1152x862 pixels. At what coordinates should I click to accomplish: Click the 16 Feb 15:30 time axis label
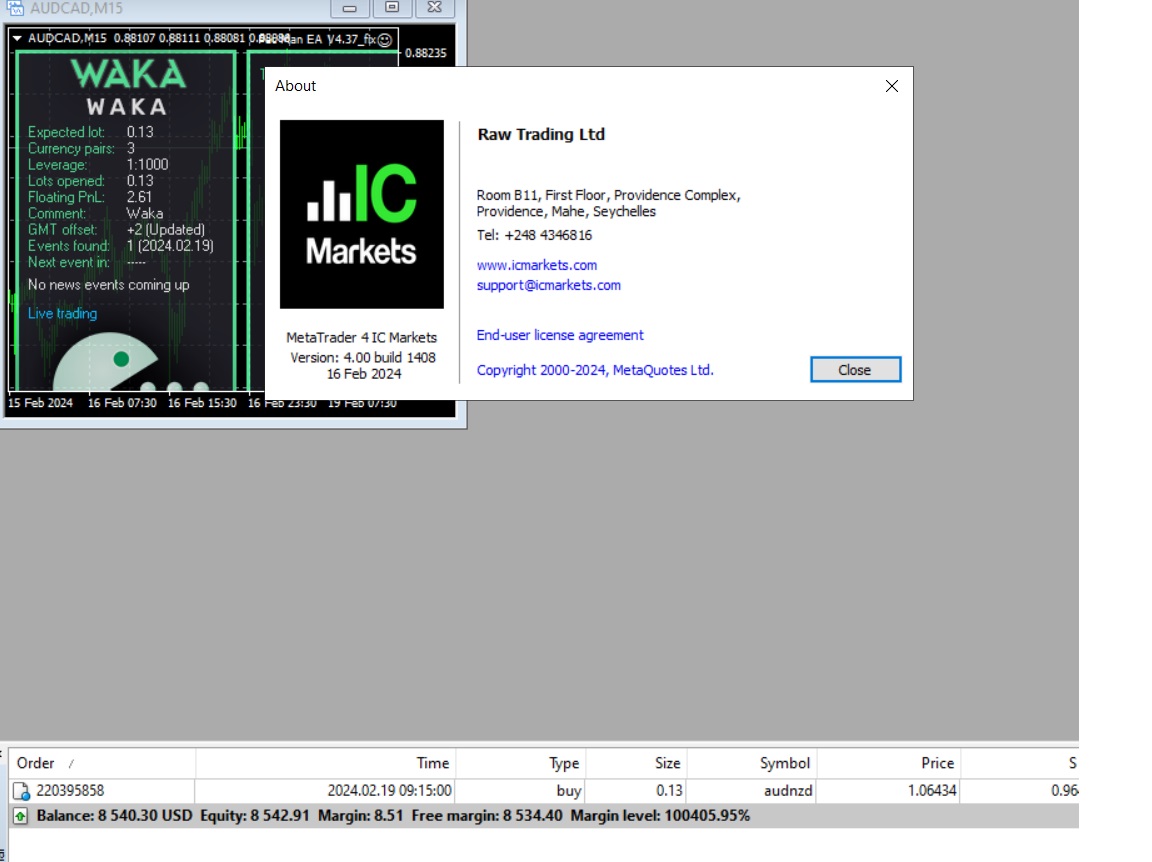[x=202, y=403]
